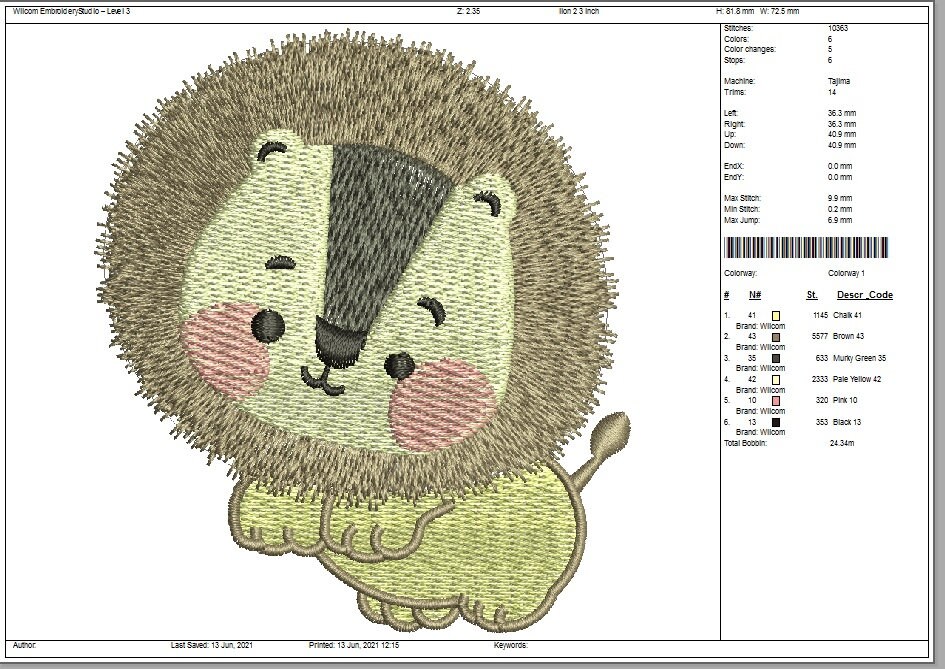The height and width of the screenshot is (669, 945).
Task: Click the N# column header
Action: coord(755,295)
